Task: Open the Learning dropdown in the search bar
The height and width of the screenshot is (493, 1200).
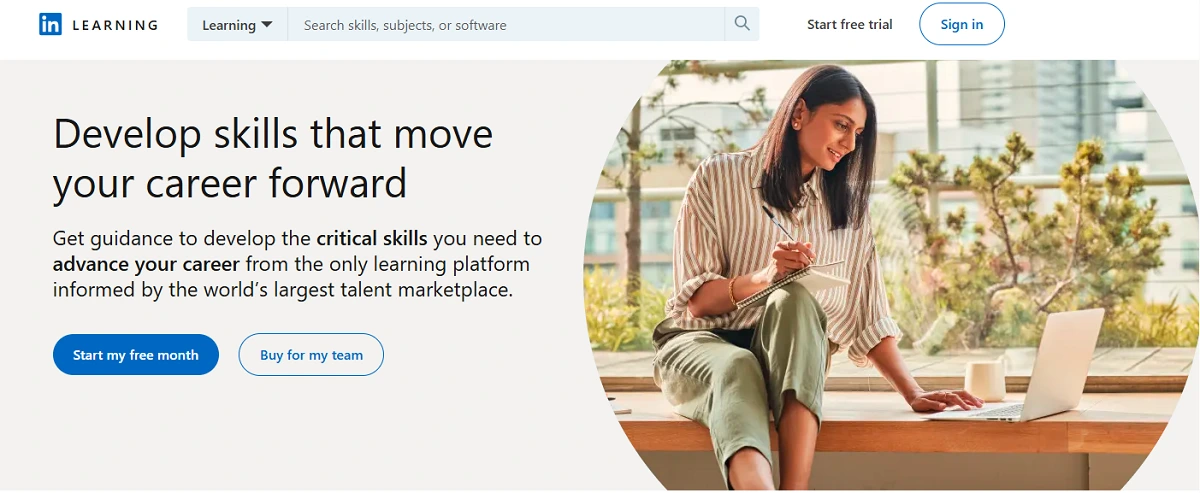Action: click(237, 25)
